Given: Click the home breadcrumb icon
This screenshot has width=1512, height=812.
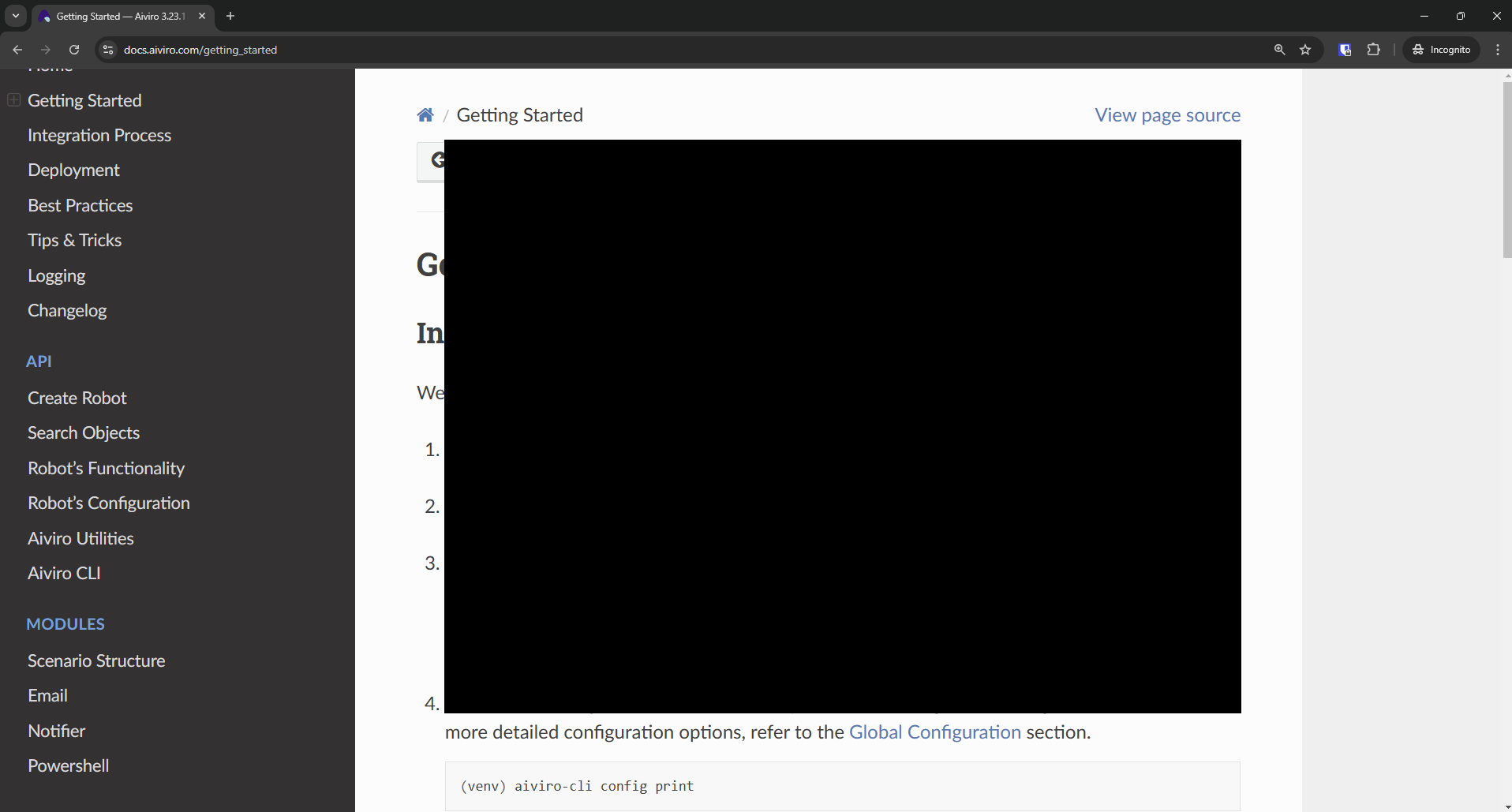Looking at the screenshot, I should [425, 115].
